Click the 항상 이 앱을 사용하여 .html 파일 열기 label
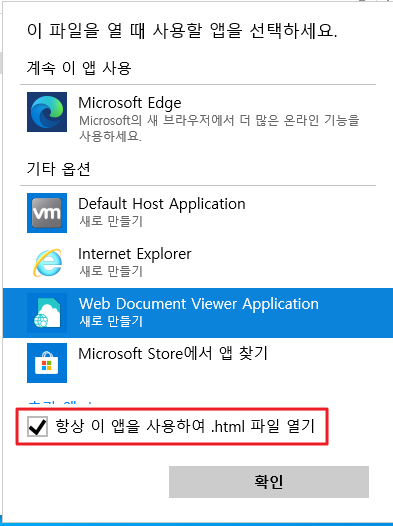The height and width of the screenshot is (526, 393). 185,426
